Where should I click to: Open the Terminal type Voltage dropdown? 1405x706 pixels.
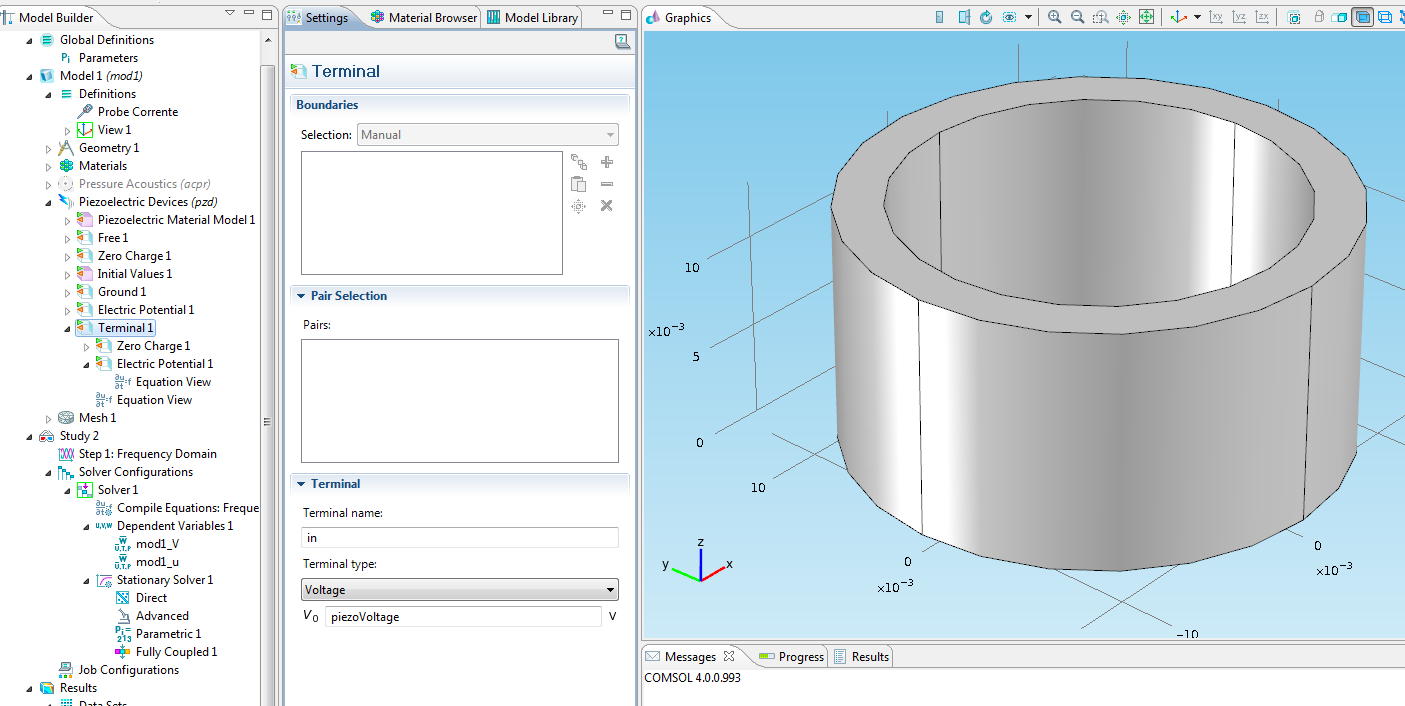(x=459, y=590)
